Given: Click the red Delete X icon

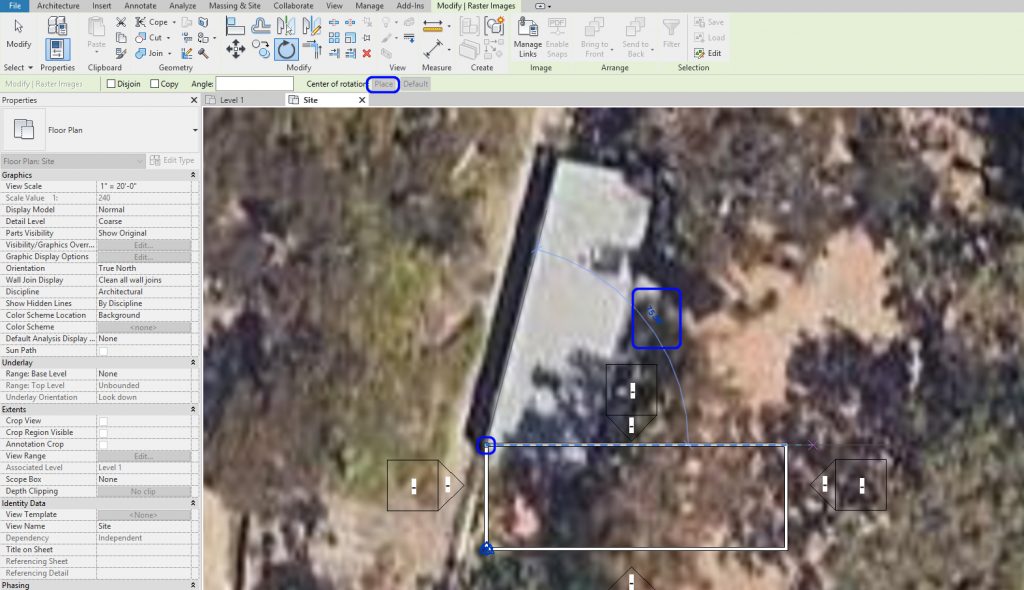Looking at the screenshot, I should (x=367, y=53).
